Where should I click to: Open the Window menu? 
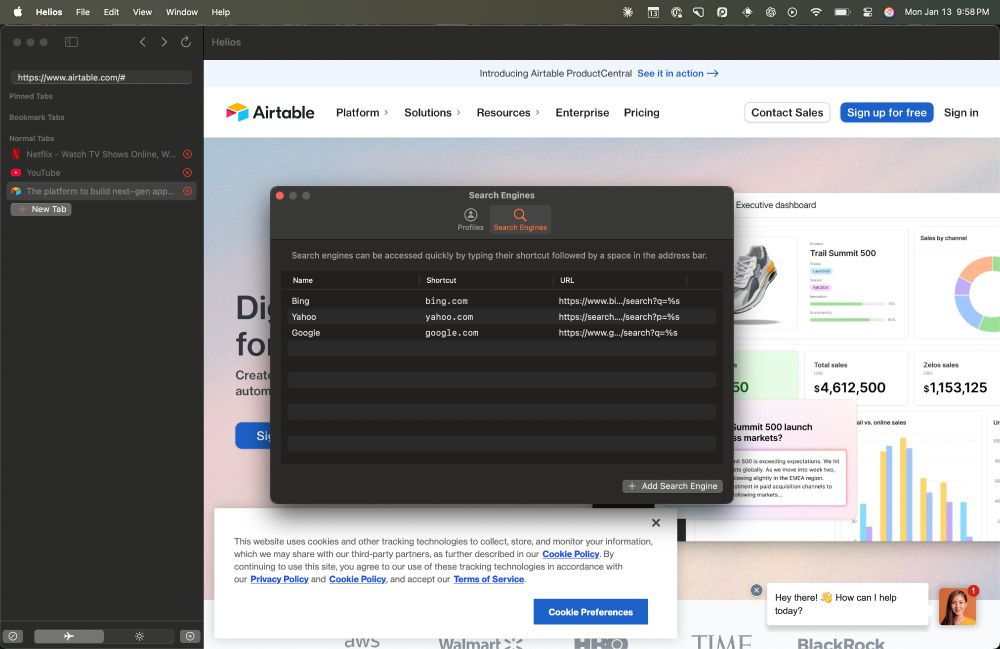182,11
